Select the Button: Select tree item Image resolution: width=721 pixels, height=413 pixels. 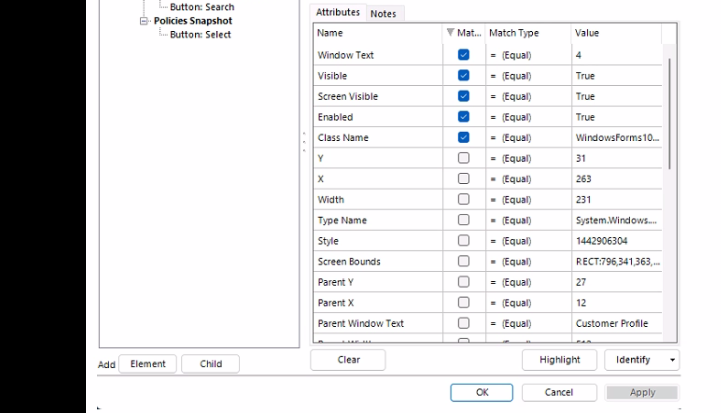(x=200, y=34)
